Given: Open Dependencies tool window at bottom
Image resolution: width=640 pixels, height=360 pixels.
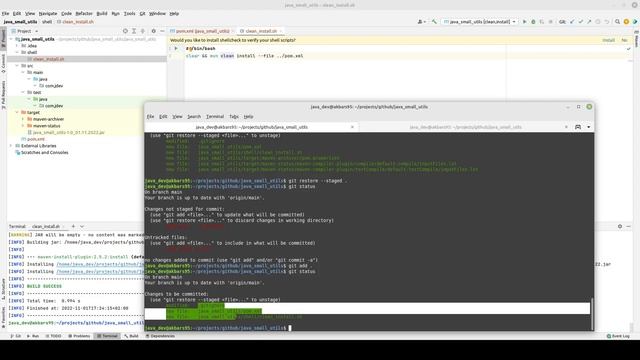Looking at the screenshot, I should click(160, 336).
